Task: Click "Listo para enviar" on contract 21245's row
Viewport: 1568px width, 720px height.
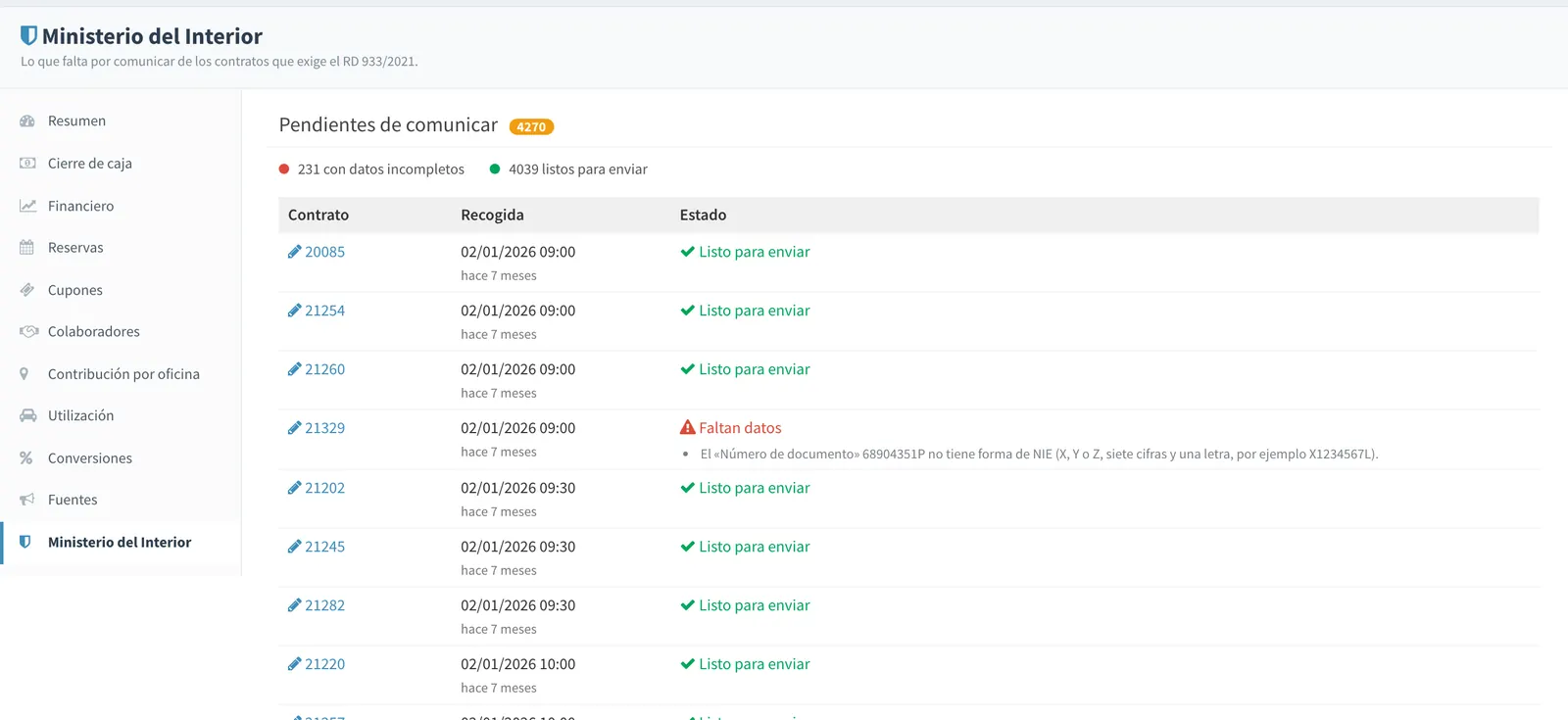Action: pos(755,547)
